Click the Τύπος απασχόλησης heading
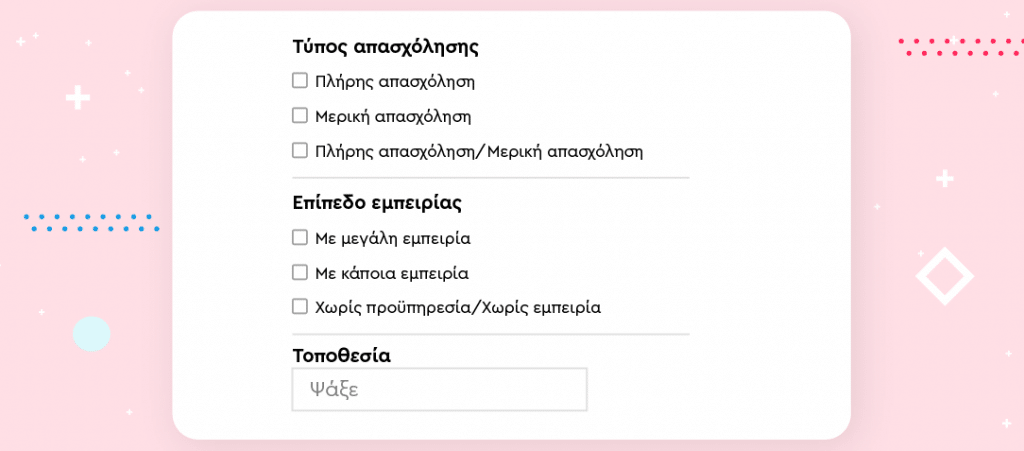This screenshot has width=1024, height=451. tap(386, 48)
